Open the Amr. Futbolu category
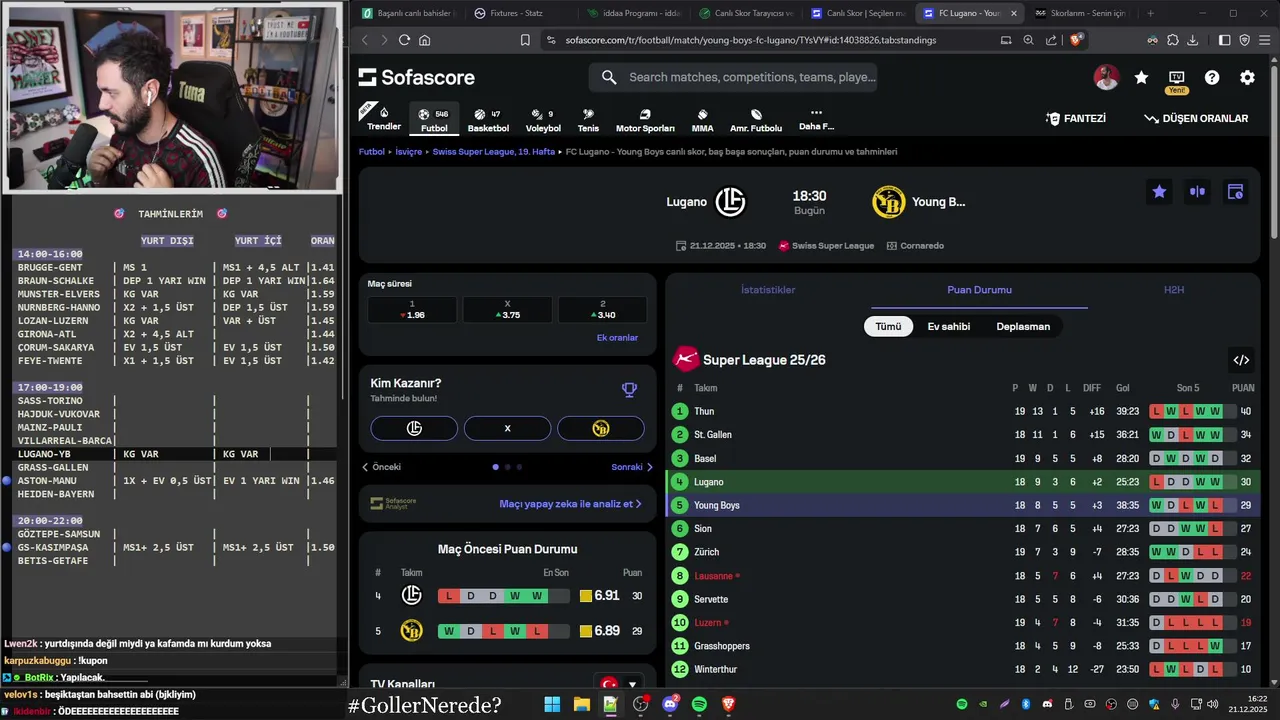Image resolution: width=1280 pixels, height=720 pixels. pos(756,119)
